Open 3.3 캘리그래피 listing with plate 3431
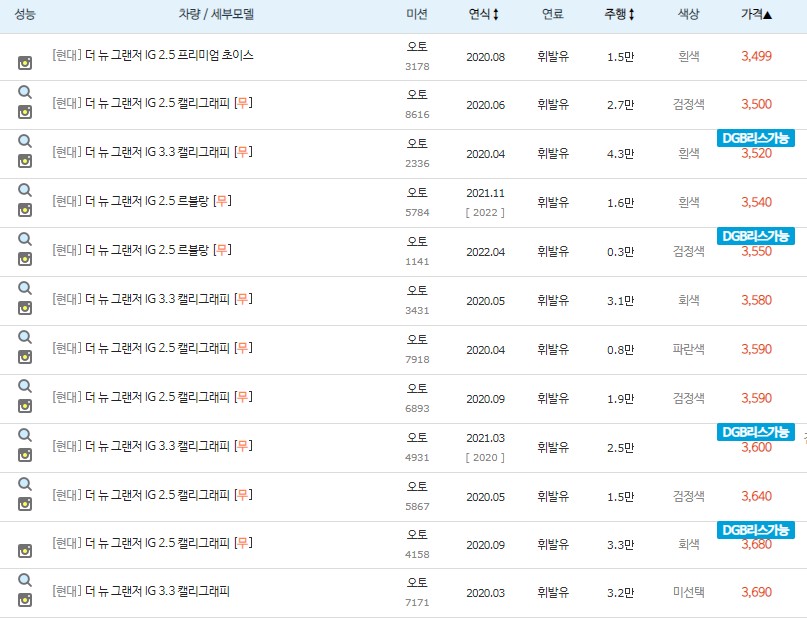This screenshot has height=619, width=807. 152,299
